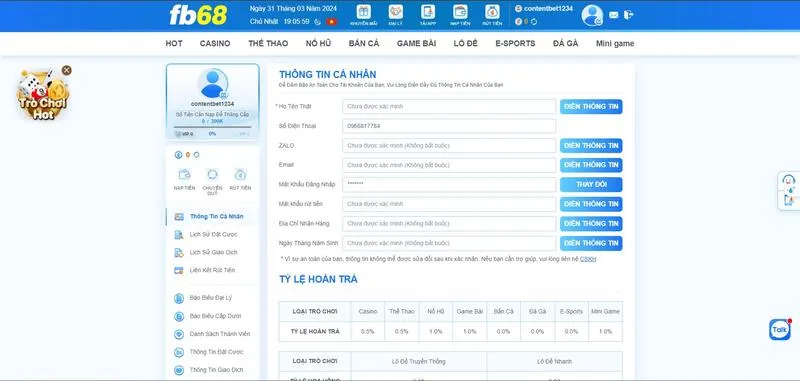Open Thông Tin Đặt Cược in sidebar
800x381 pixels.
(x=212, y=352)
